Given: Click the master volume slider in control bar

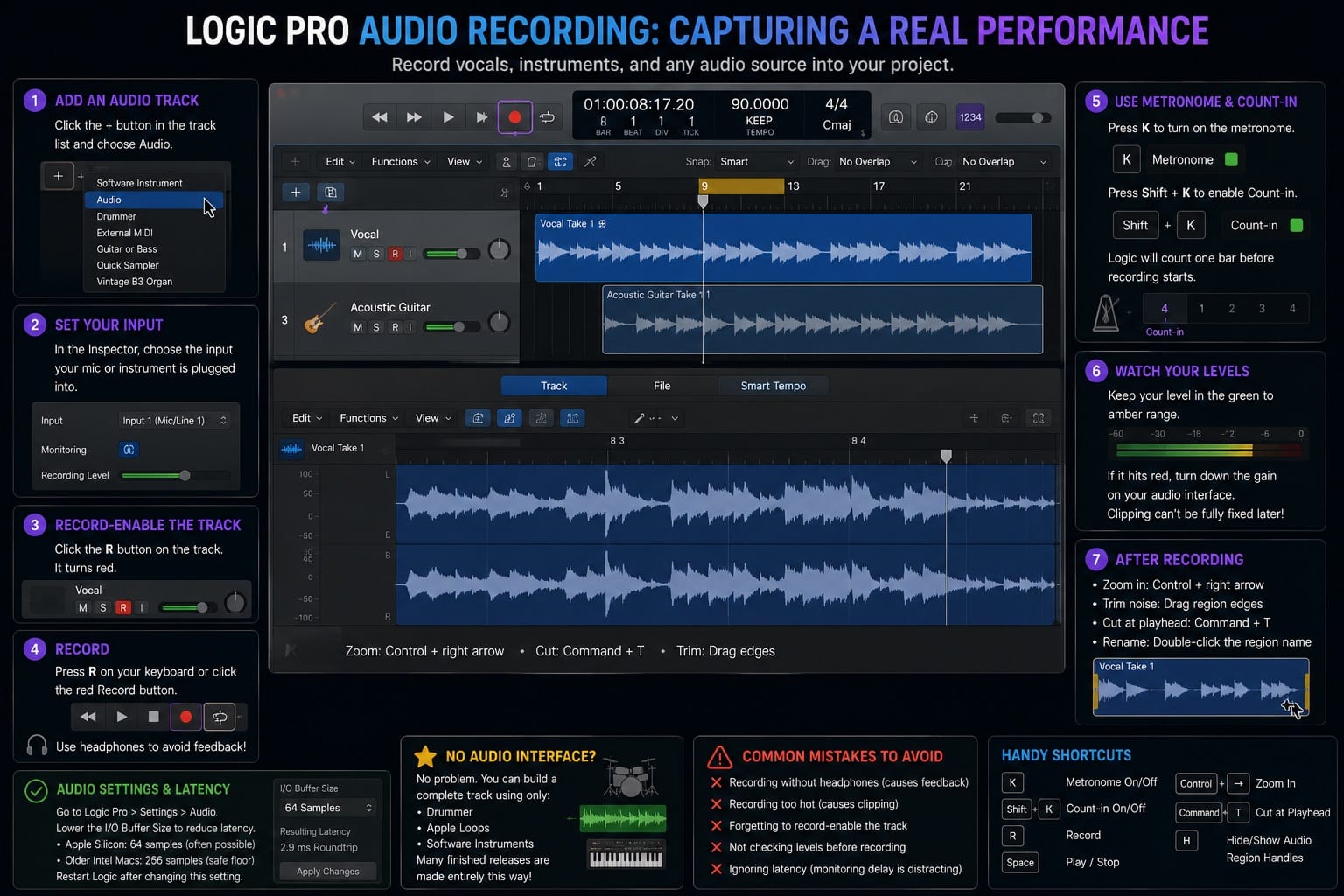Looking at the screenshot, I should click(1023, 117).
